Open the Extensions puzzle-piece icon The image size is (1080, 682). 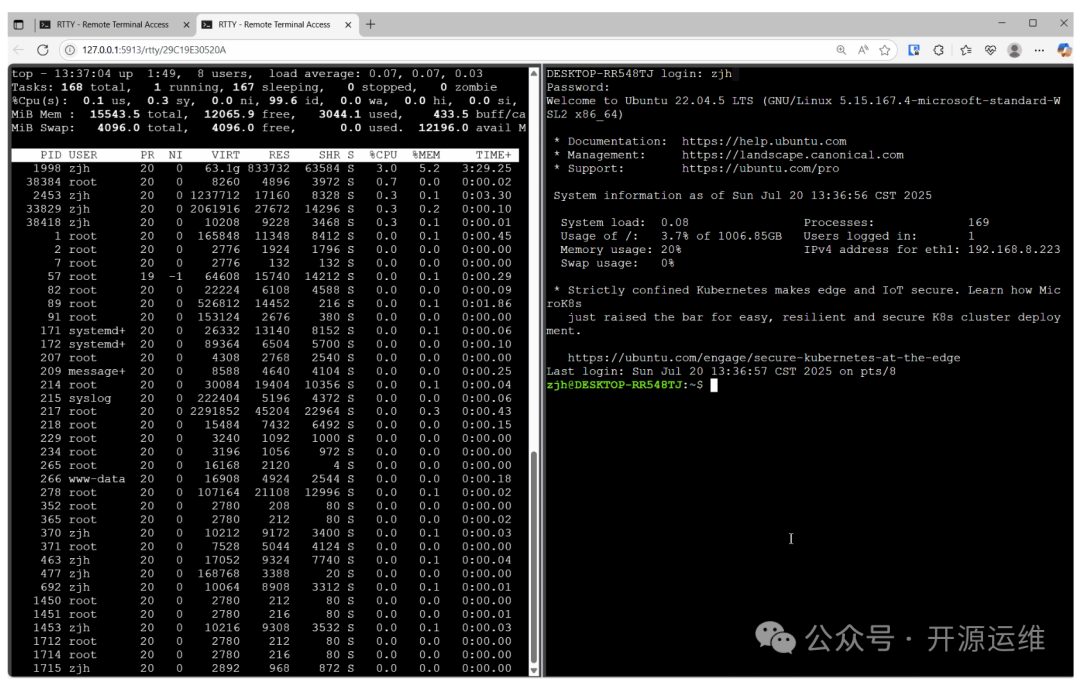939,50
